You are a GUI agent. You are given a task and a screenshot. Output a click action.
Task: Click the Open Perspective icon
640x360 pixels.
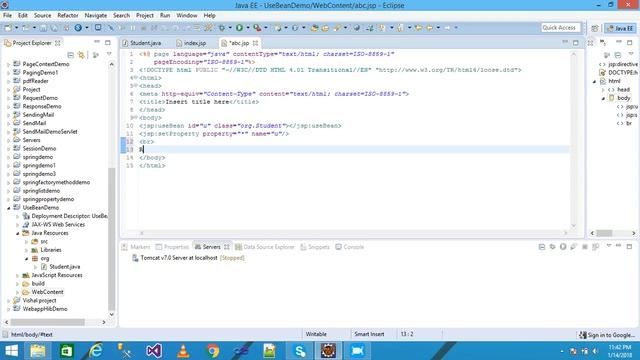point(595,28)
